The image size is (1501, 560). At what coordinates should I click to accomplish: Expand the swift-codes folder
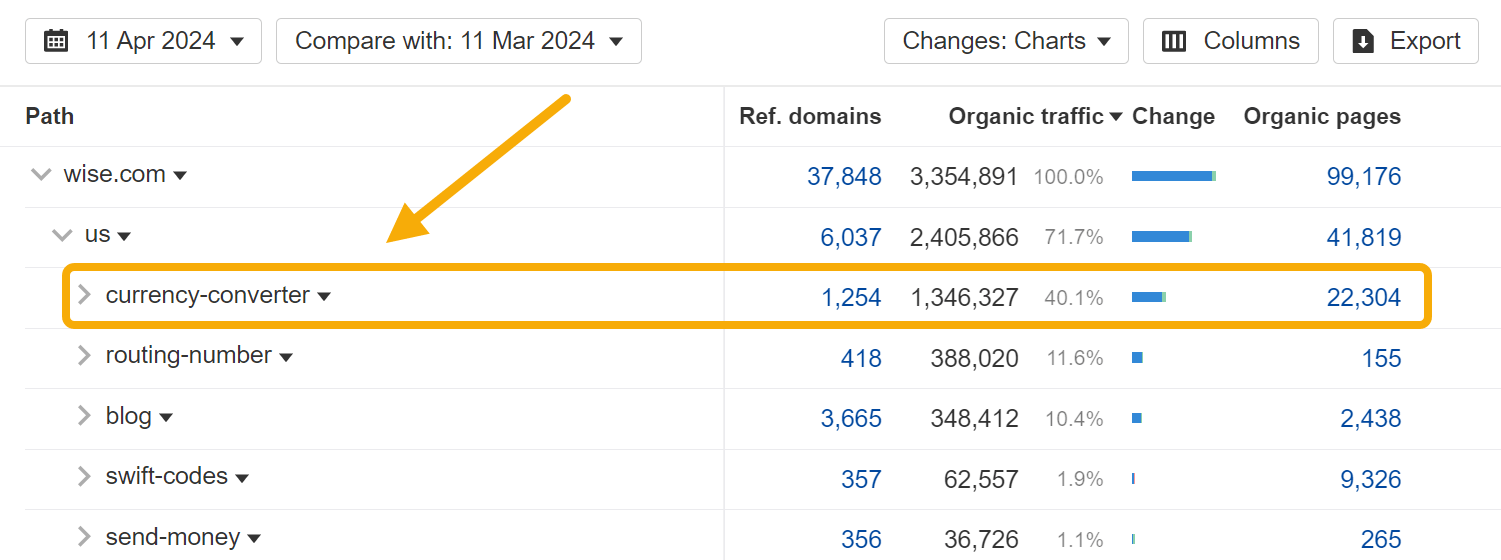(x=84, y=477)
